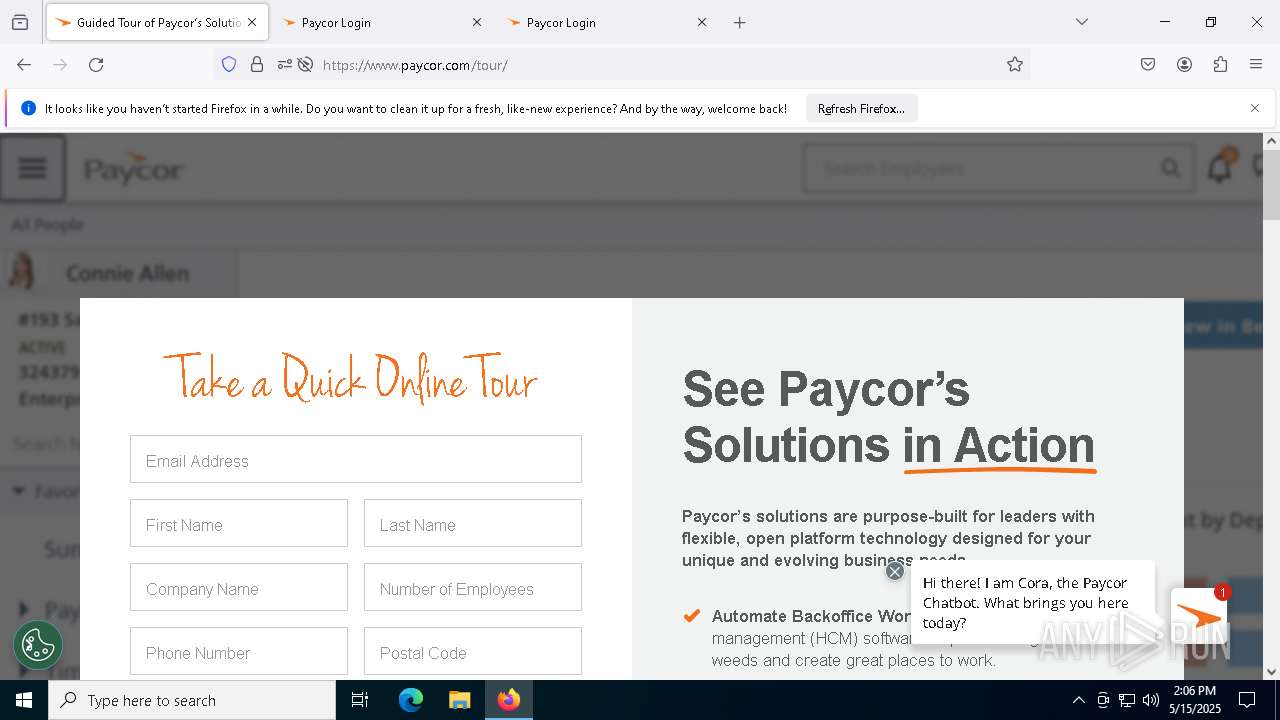Open Paycor notifications bell
The image size is (1280, 720).
tap(1219, 168)
